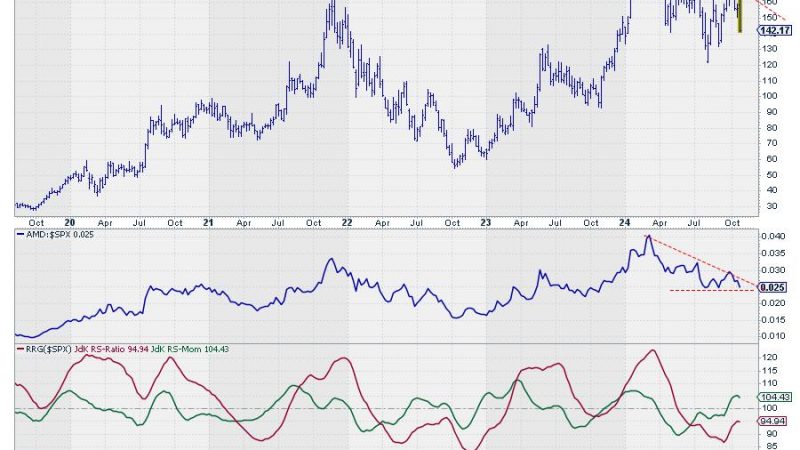The height and width of the screenshot is (450, 800).
Task: Click the 70 price axis label
Action: click(772, 143)
